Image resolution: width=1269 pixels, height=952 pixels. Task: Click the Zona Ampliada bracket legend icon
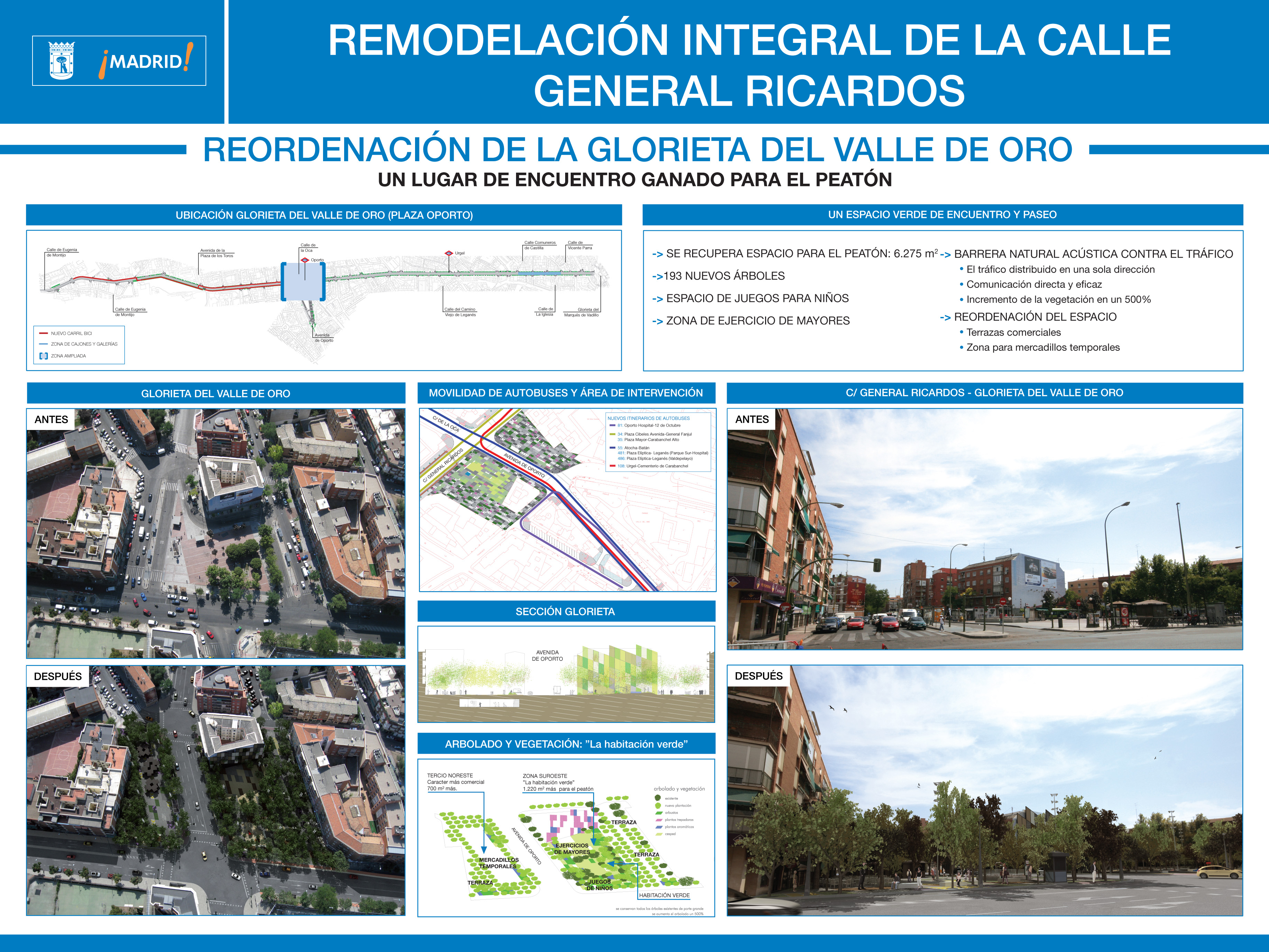click(43, 356)
